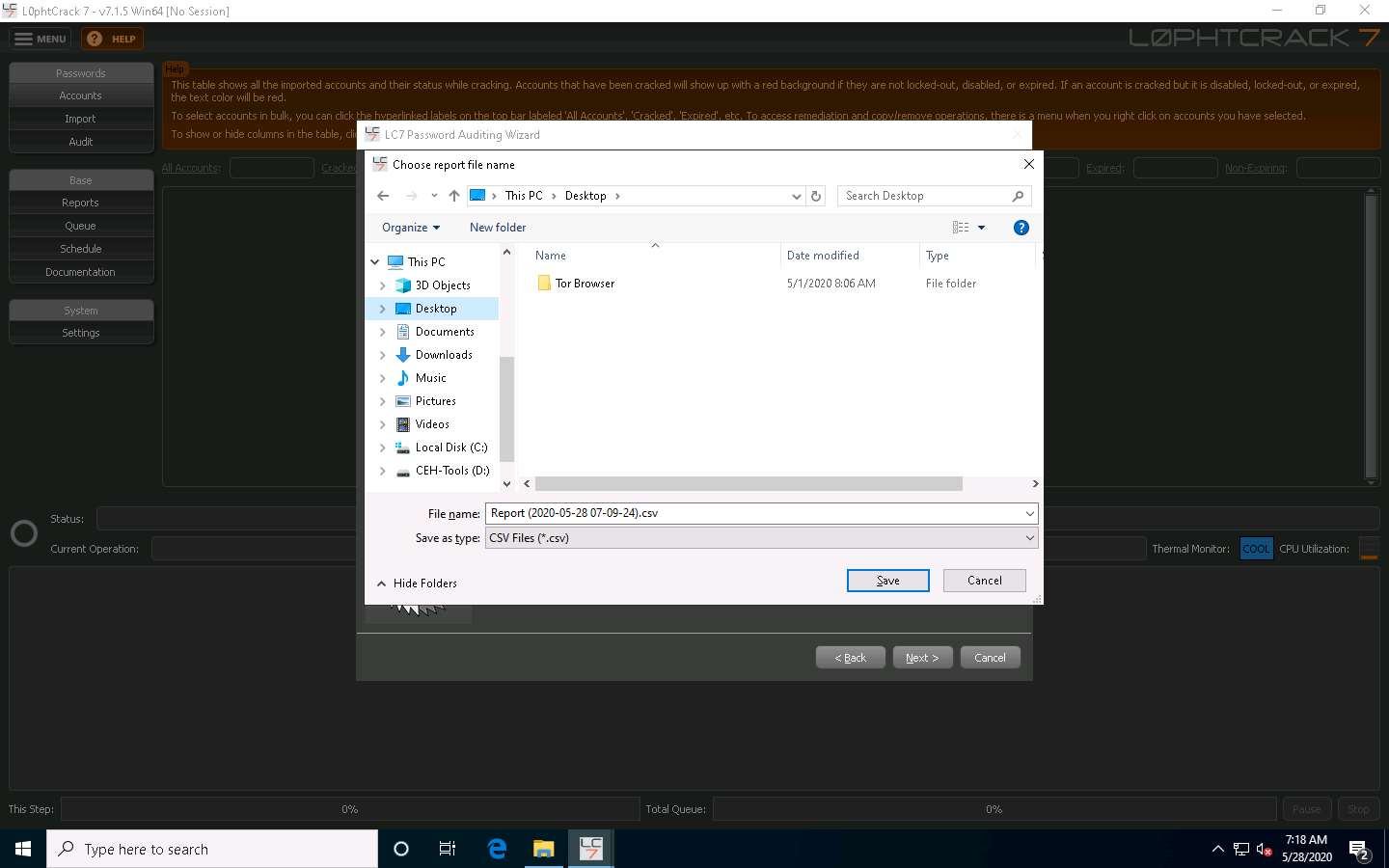Click the 3D Objects icon in the tree
Image resolution: width=1389 pixels, height=868 pixels.
point(403,285)
